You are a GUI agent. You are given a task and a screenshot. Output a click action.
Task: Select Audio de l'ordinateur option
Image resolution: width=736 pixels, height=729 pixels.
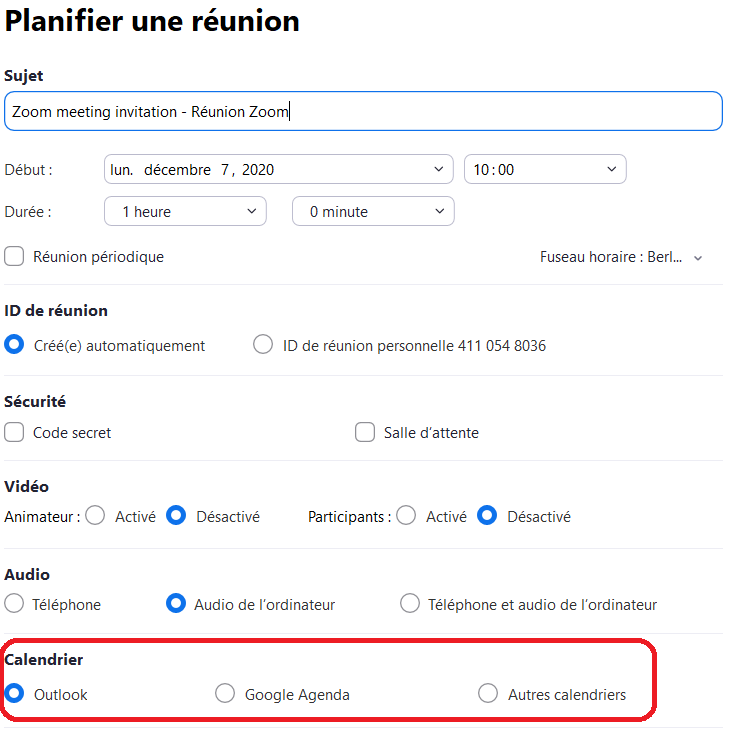click(x=176, y=604)
